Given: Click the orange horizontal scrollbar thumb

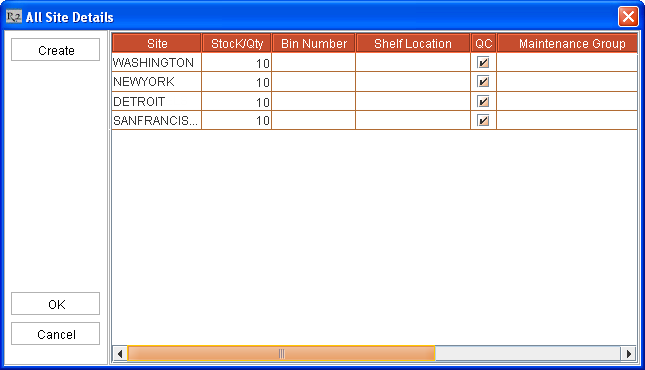Looking at the screenshot, I should pyautogui.click(x=281, y=354).
